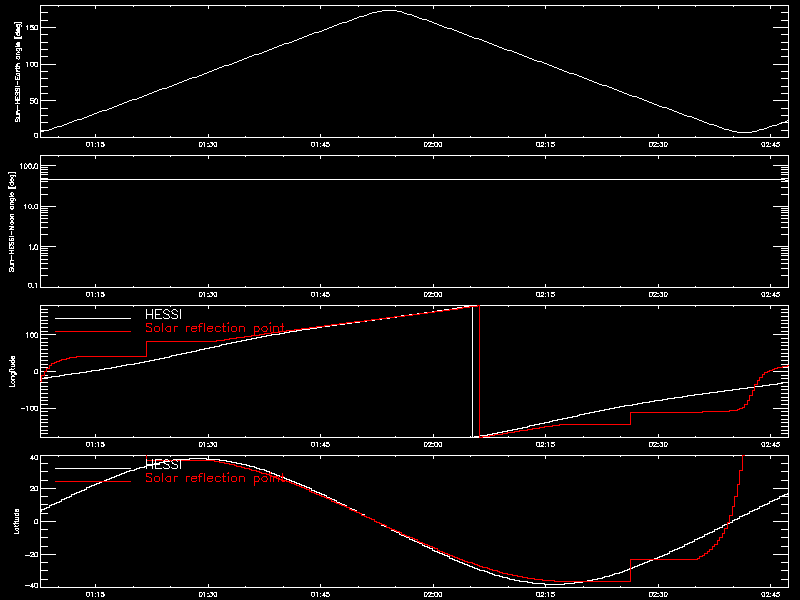Click red legend line sample in Latitude panel

[x=93, y=482]
